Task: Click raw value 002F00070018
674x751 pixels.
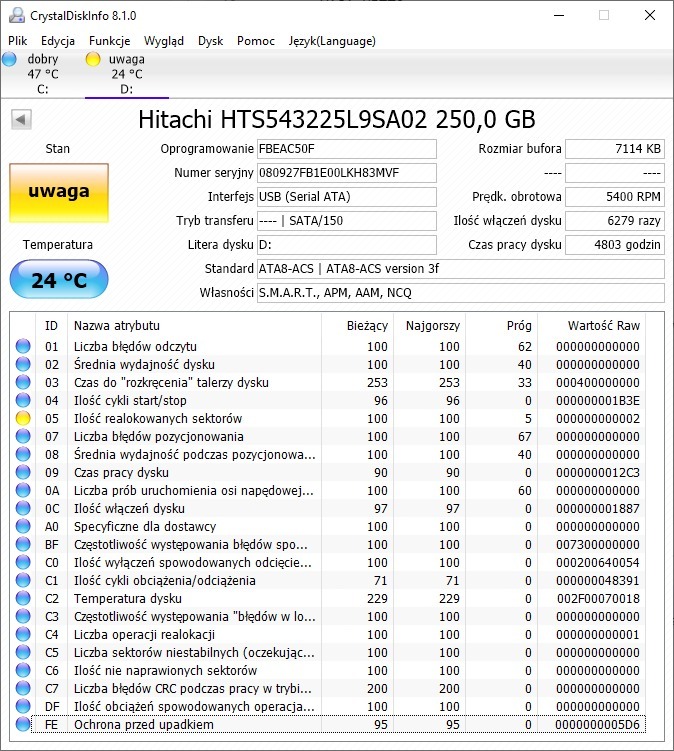Action: tap(598, 598)
